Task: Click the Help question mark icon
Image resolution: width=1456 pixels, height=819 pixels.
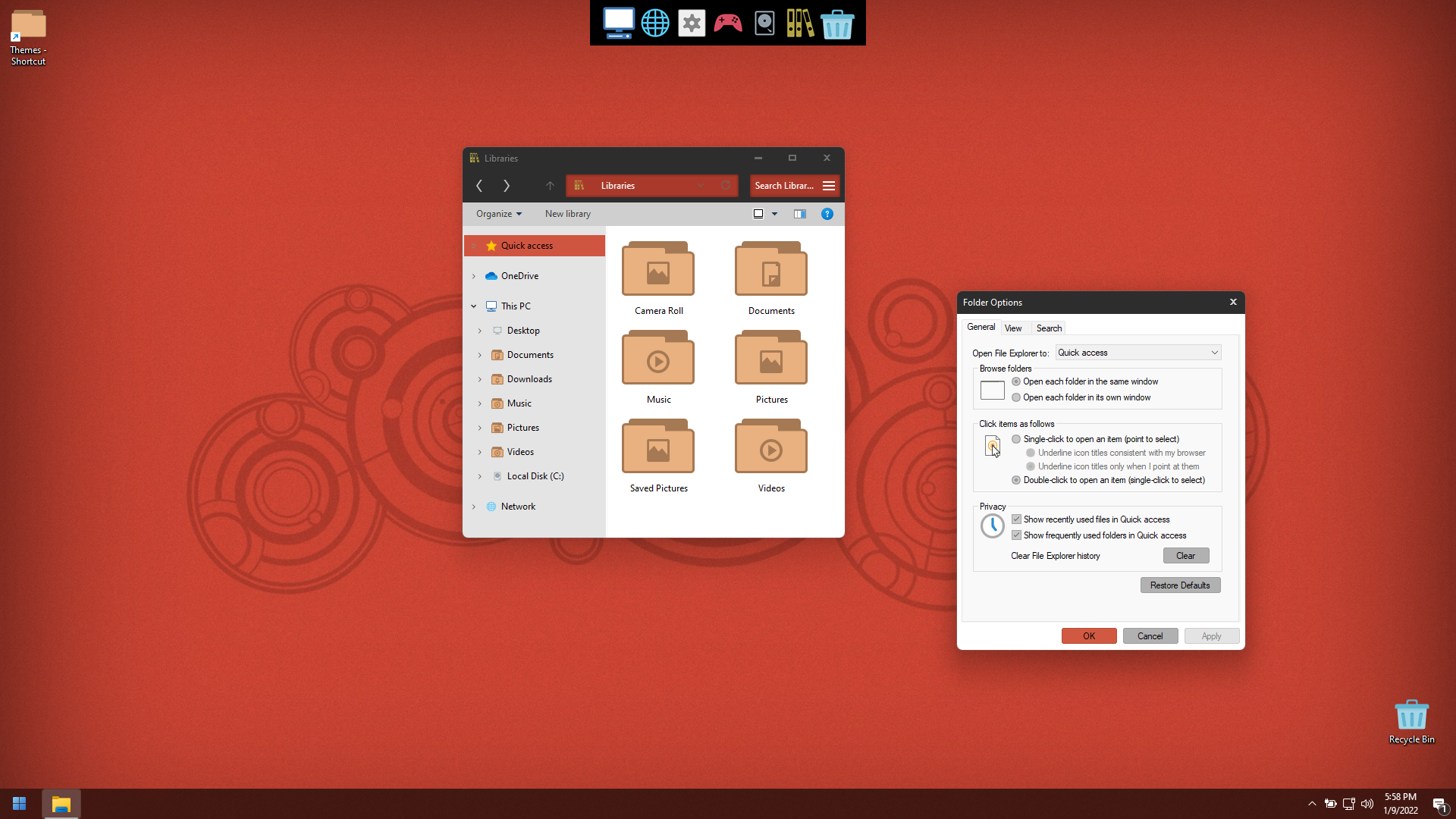Action: [827, 214]
